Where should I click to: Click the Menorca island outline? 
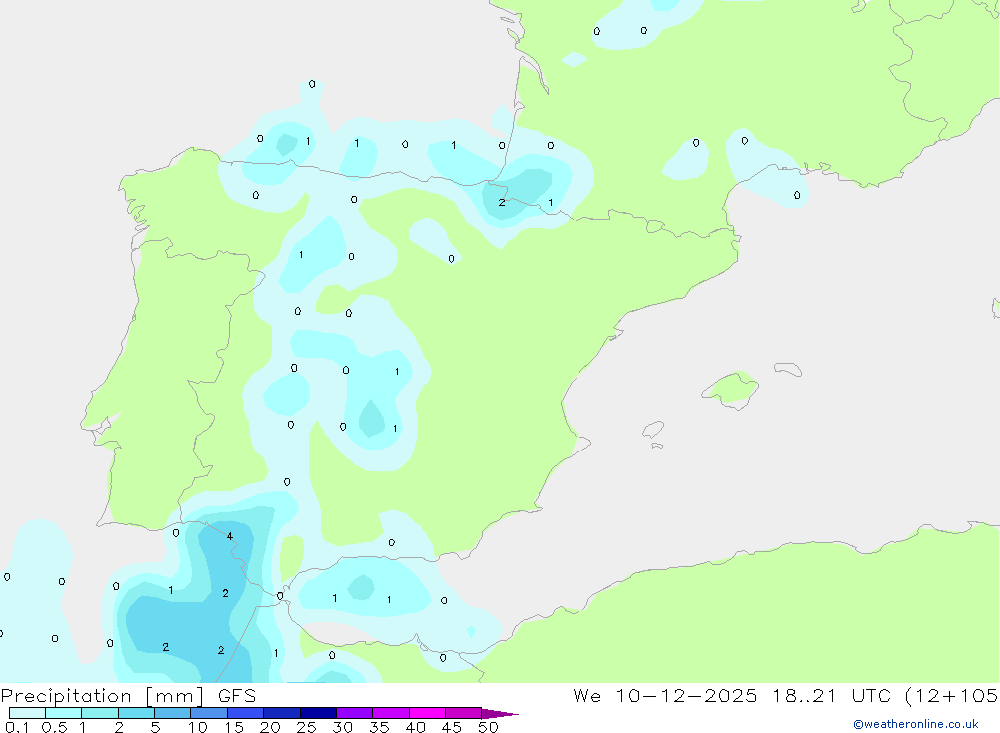[788, 369]
